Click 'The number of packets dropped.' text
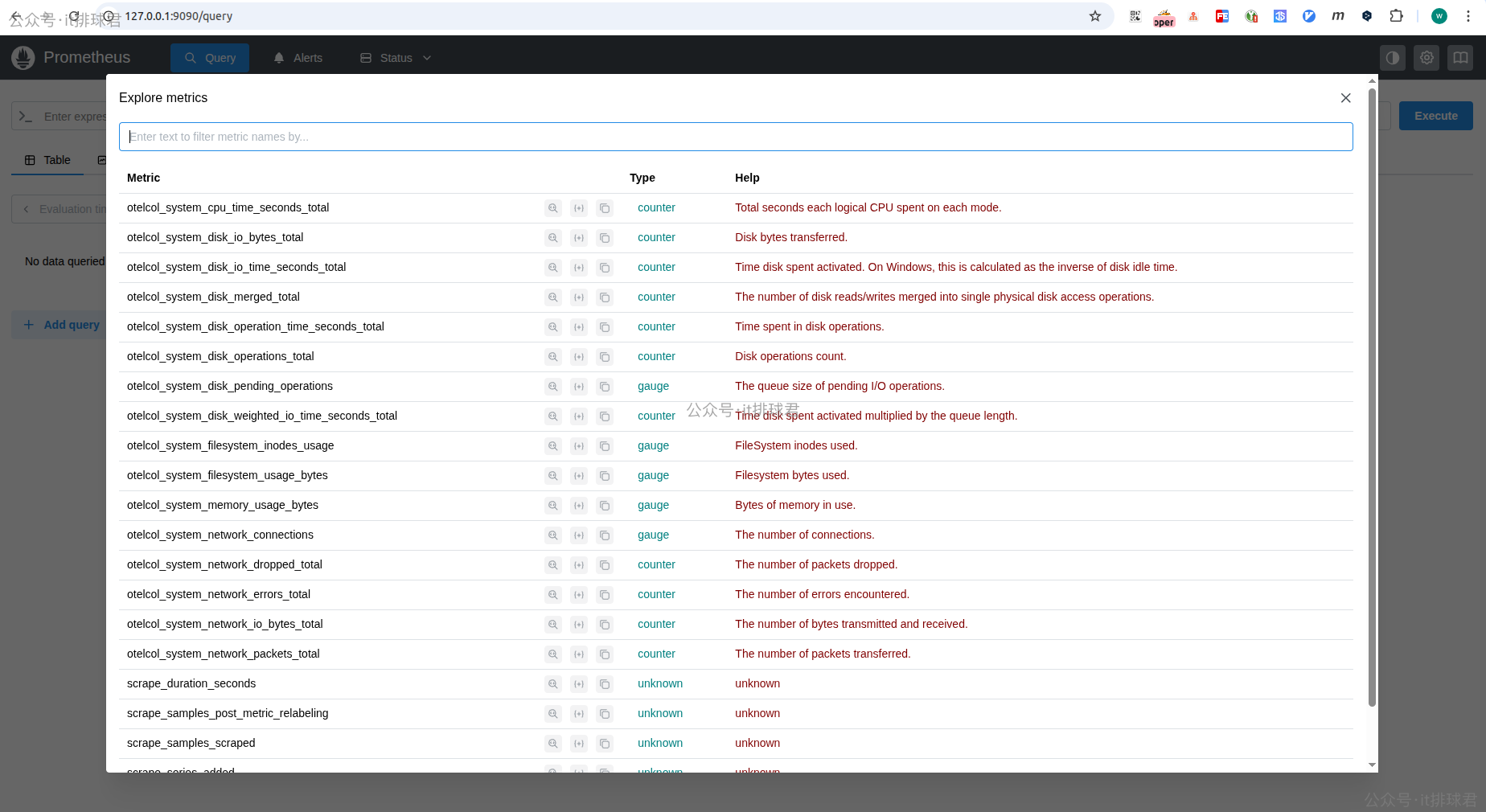The height and width of the screenshot is (812, 1486). [816, 564]
